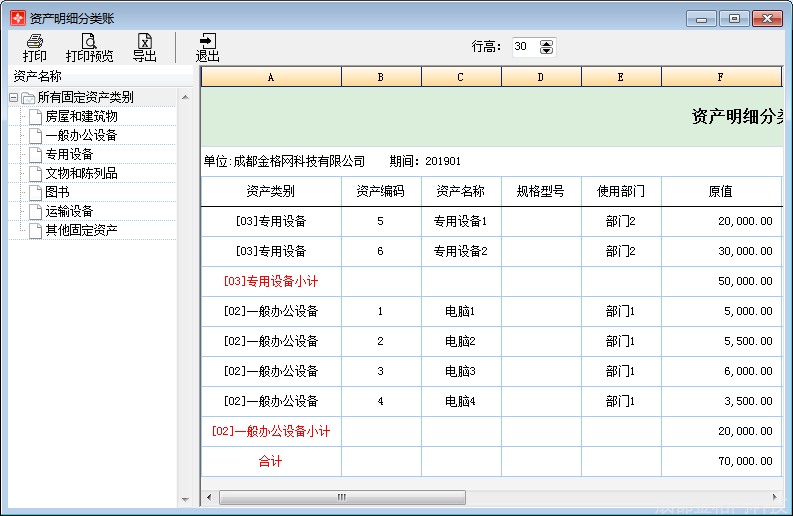
Task: Increase row height with stepper up arrow
Action: click(x=546, y=43)
